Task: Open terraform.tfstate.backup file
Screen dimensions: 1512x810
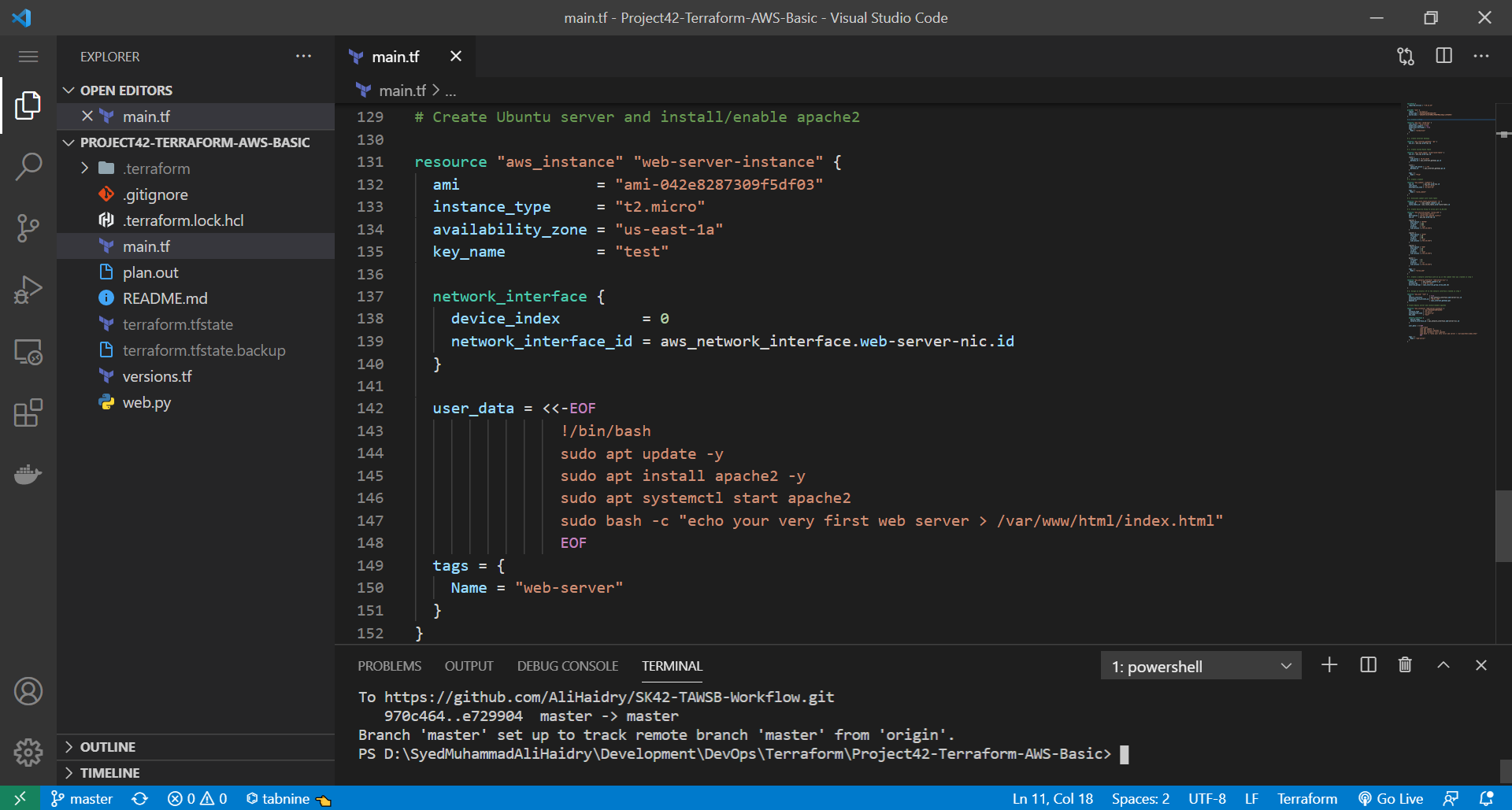Action: [x=195, y=350]
